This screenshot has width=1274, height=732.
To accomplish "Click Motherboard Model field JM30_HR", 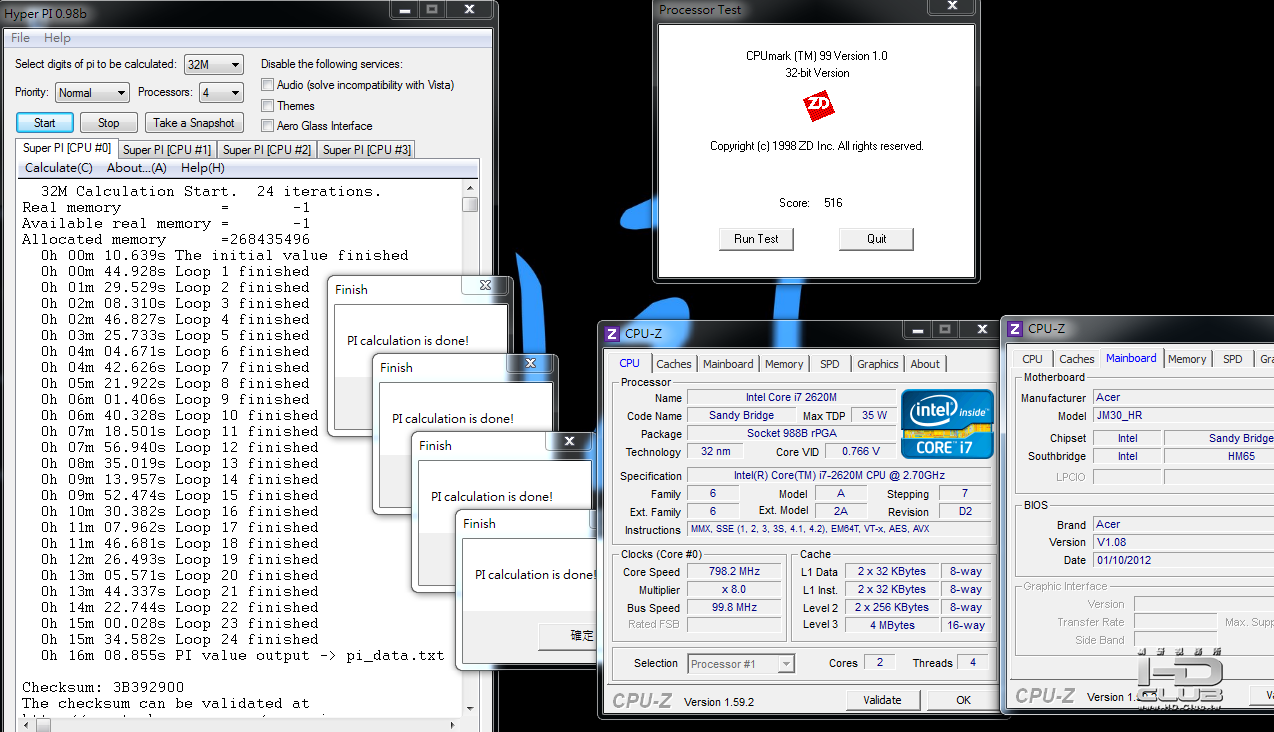I will 1182,416.
